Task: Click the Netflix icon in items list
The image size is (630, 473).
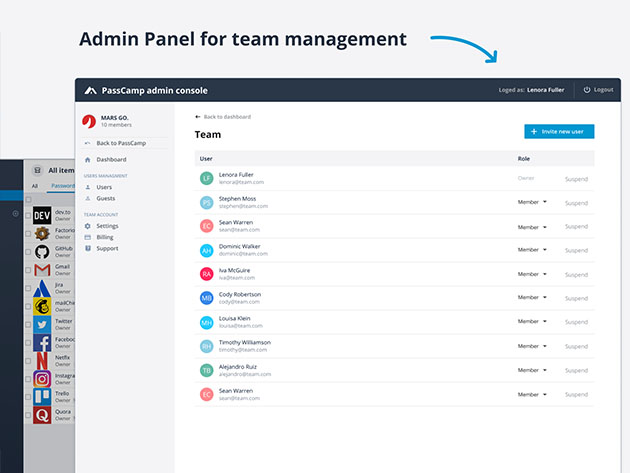Action: 42,358
